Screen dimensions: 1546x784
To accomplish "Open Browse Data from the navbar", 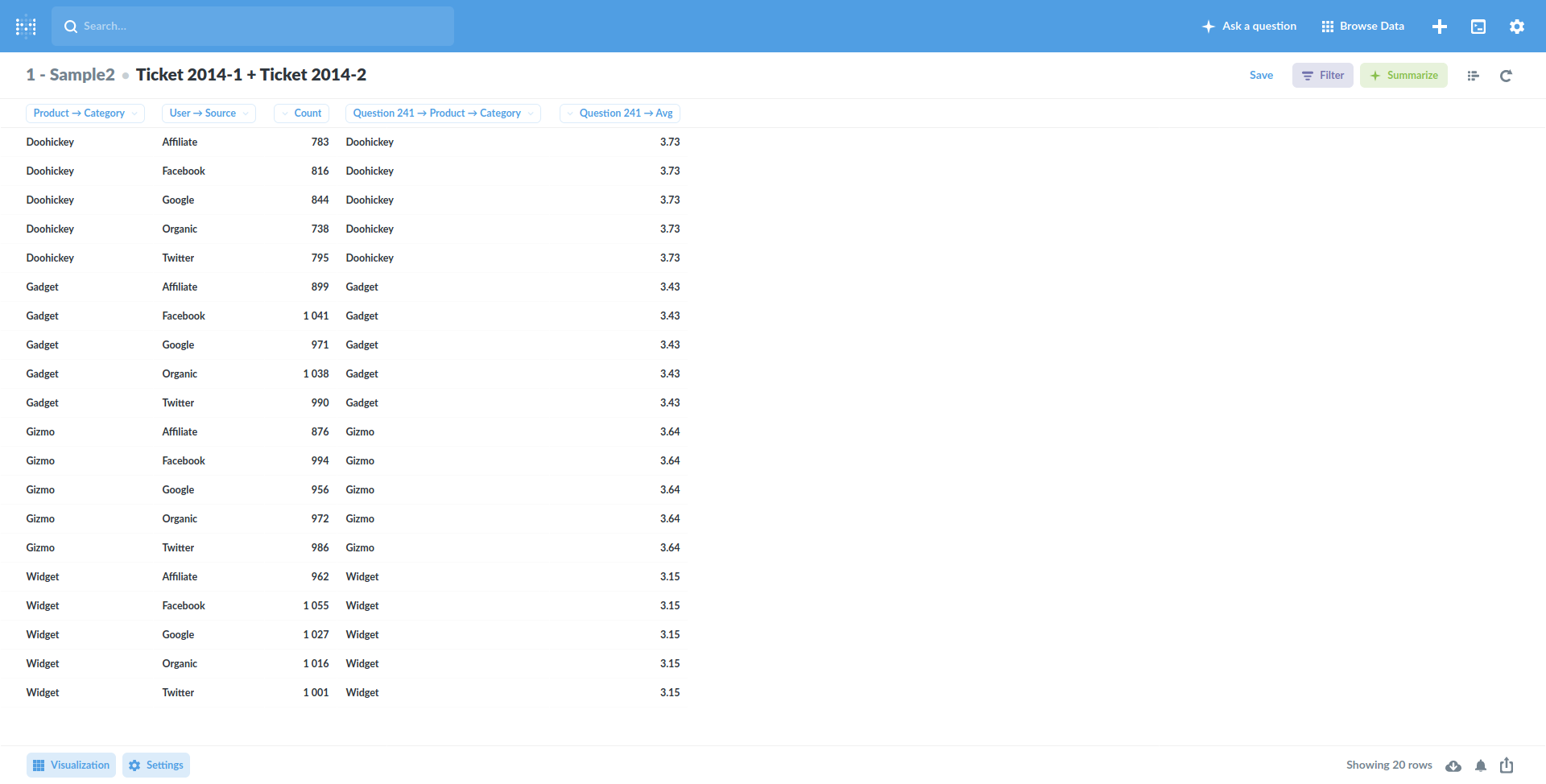I will coord(1362,26).
